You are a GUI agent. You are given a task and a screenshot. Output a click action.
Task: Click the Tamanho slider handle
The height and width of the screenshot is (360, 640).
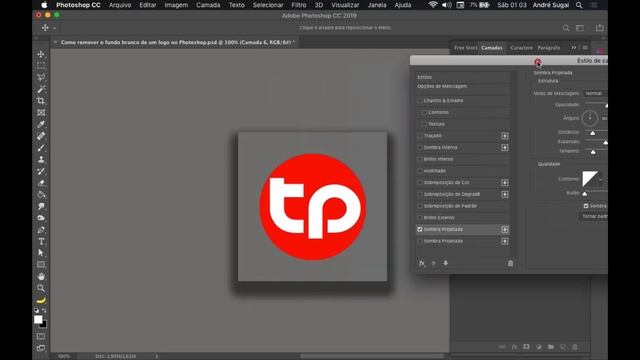593,152
